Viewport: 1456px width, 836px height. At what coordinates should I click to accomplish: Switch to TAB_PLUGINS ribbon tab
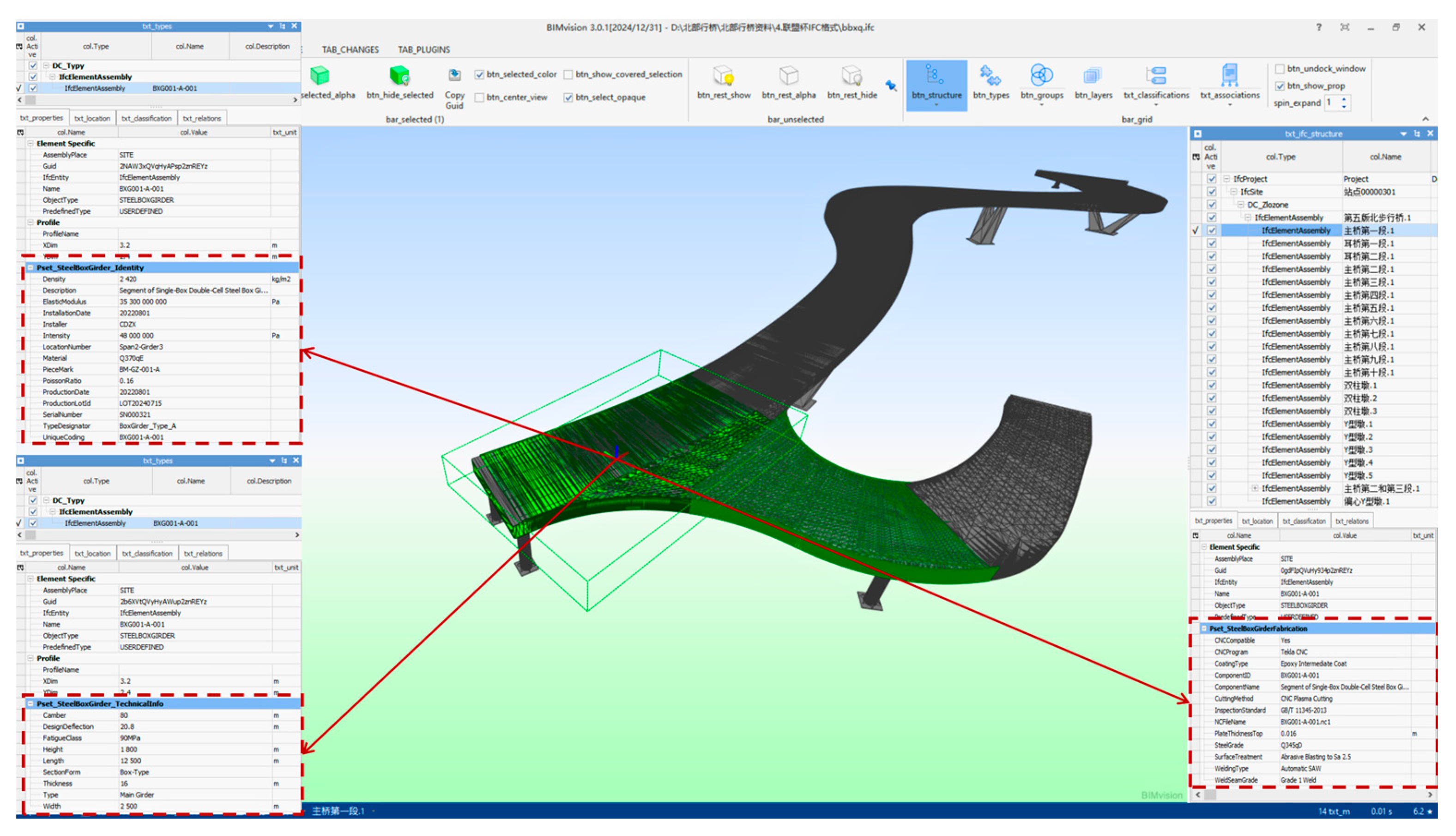[x=423, y=50]
